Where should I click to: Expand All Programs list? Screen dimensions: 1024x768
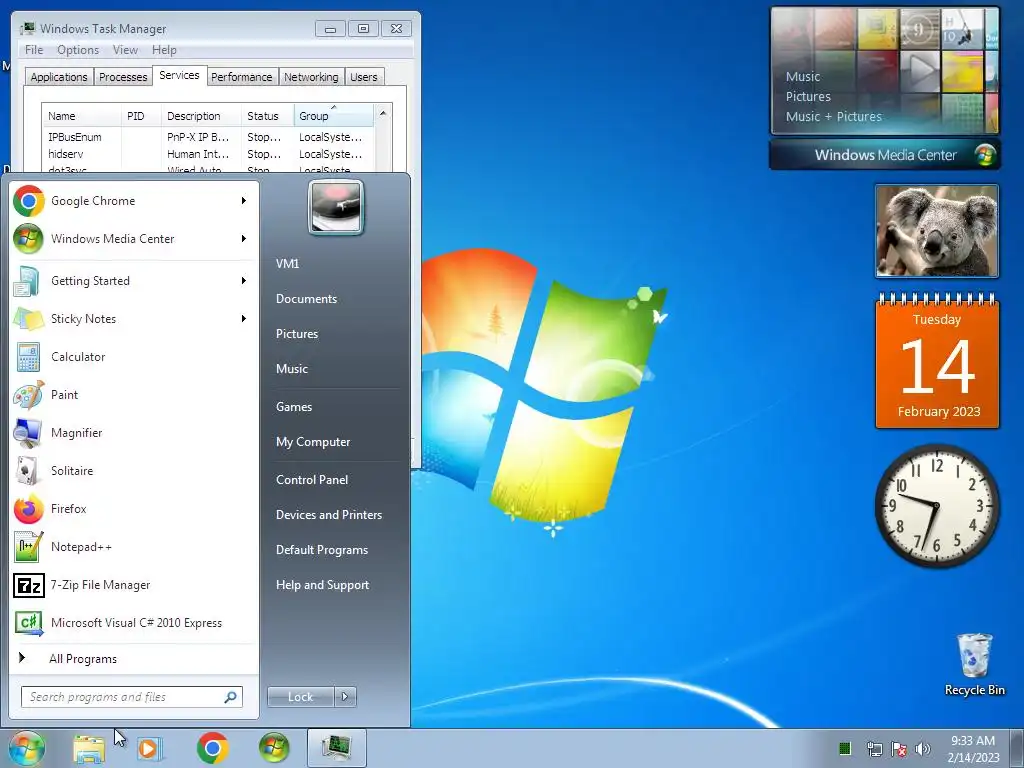click(83, 659)
